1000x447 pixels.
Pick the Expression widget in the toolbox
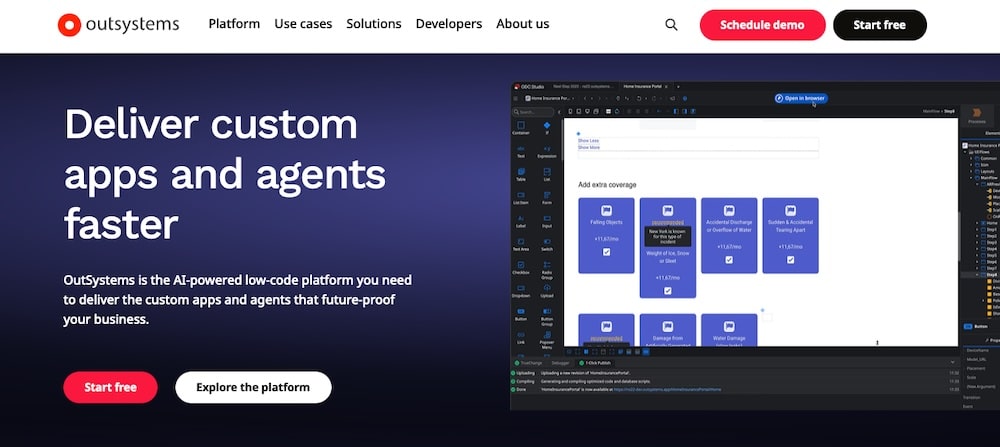[x=547, y=152]
